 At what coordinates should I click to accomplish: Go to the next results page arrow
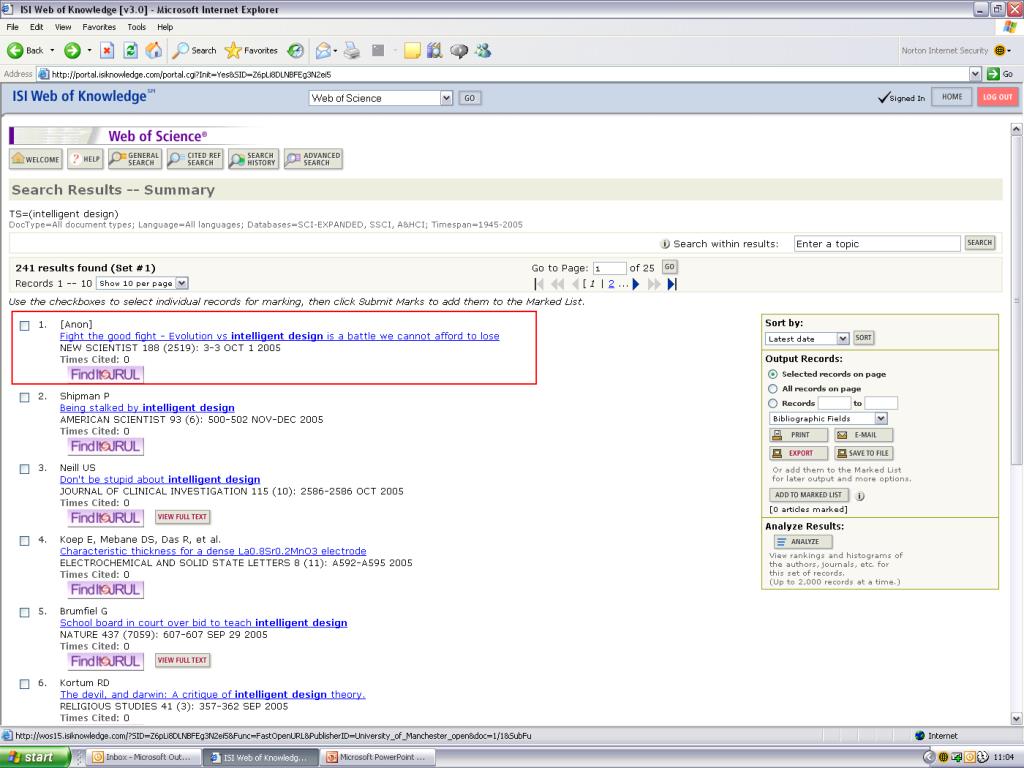635,283
